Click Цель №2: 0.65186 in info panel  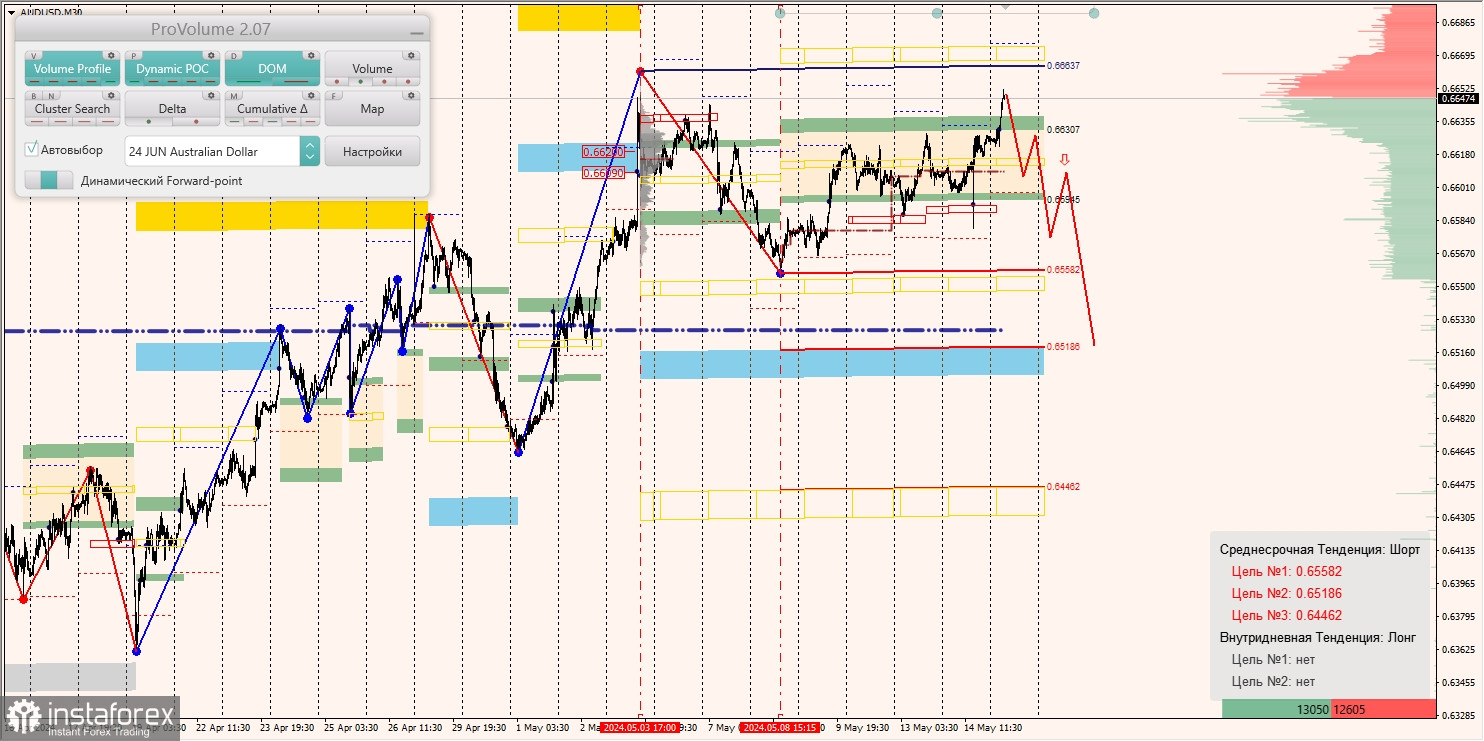[x=1286, y=593]
